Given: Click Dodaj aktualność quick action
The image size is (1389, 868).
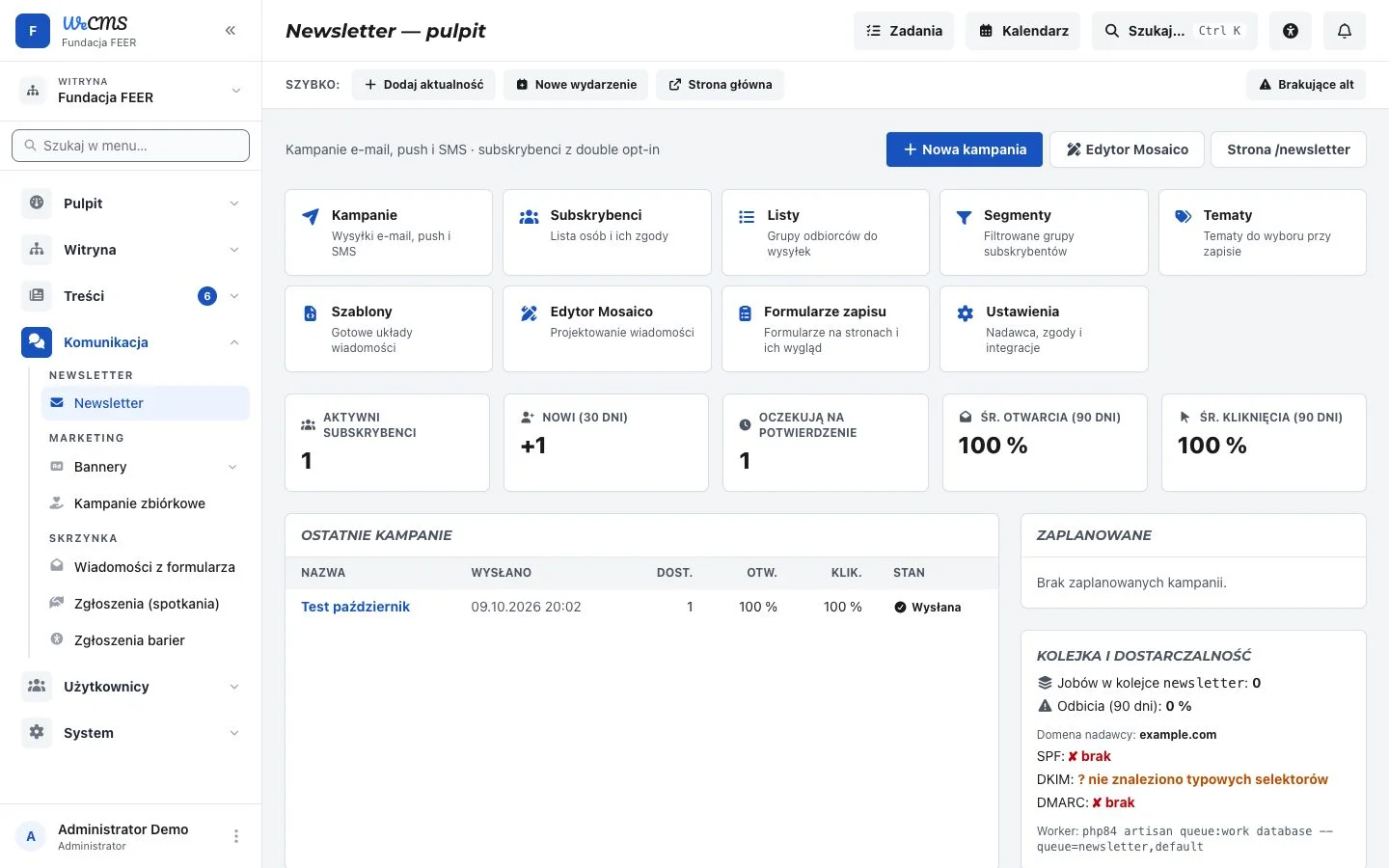Looking at the screenshot, I should click(423, 85).
